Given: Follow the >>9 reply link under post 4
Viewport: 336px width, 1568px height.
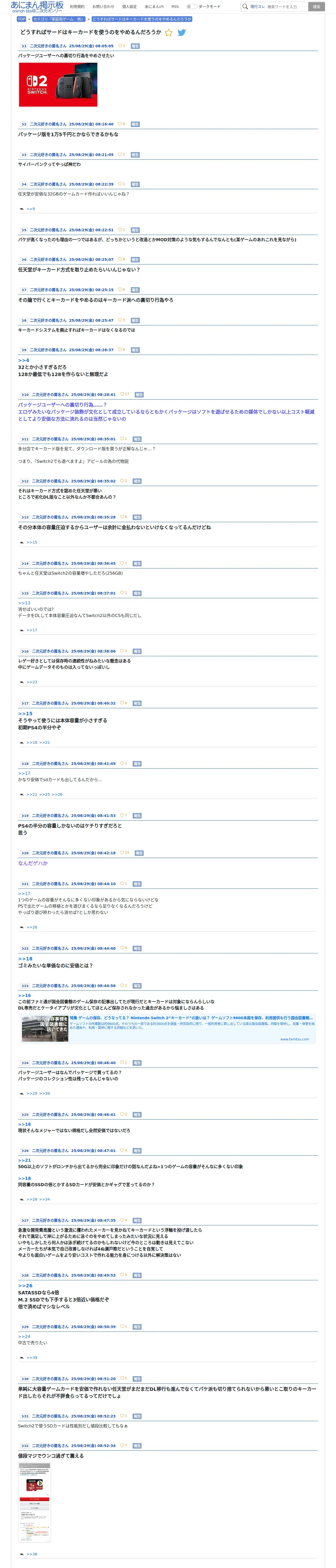Looking at the screenshot, I should click(x=31, y=209).
